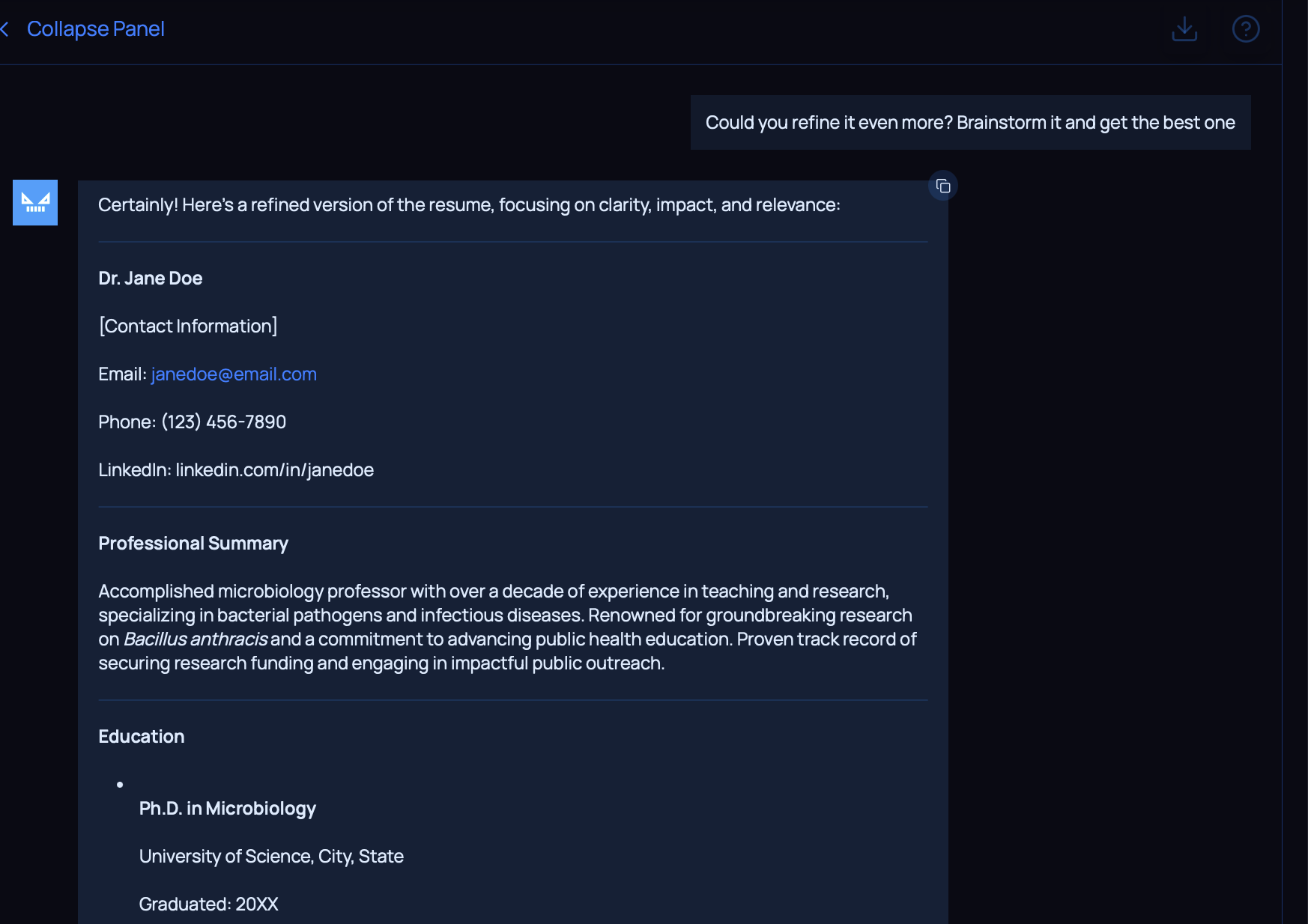Image resolution: width=1308 pixels, height=924 pixels.
Task: Click the download icon in the header
Action: pyautogui.click(x=1184, y=29)
